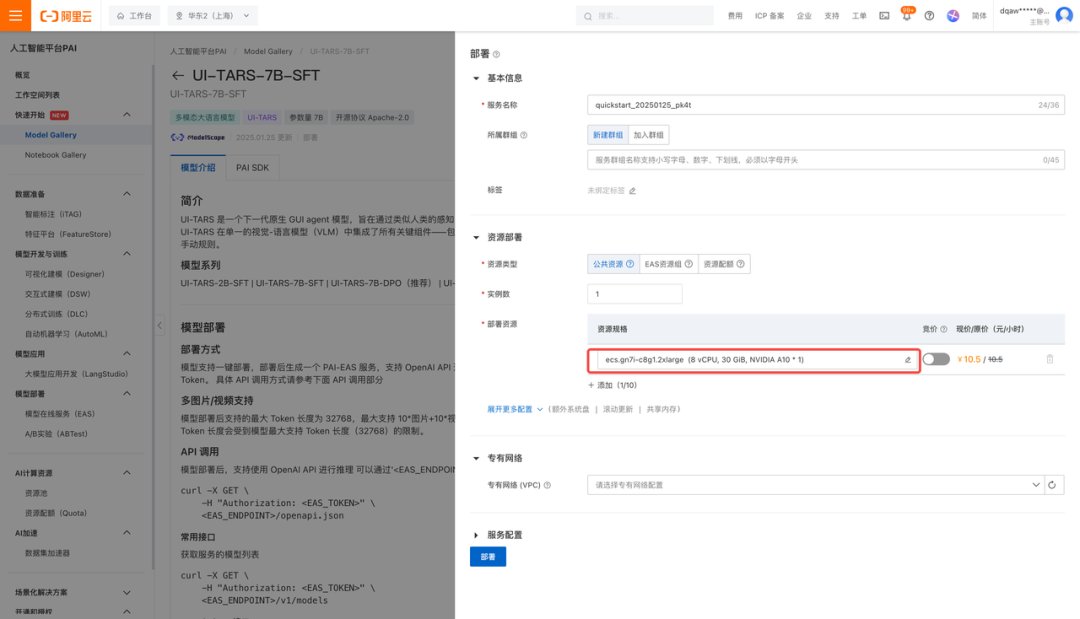Click the edit pencil on the resource specification row
This screenshot has width=1080, height=619.
(x=910, y=359)
